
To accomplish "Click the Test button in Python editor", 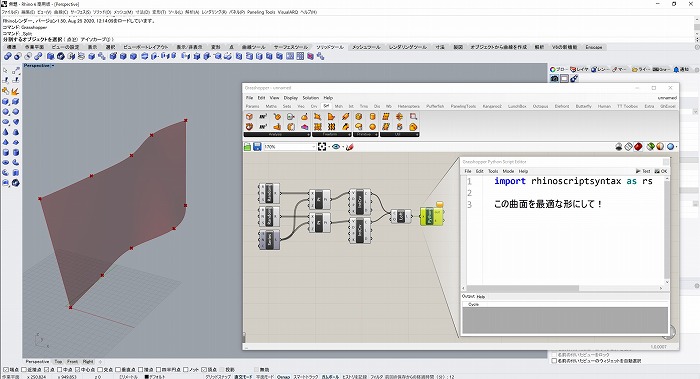I will (x=643, y=171).
